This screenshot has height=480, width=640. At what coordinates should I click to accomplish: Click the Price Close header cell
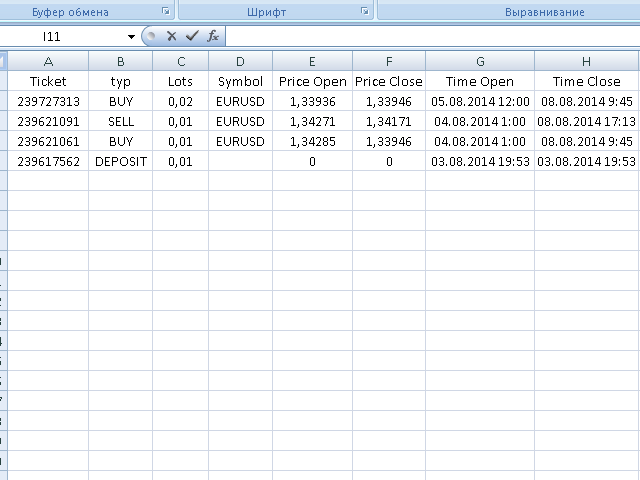click(x=389, y=81)
